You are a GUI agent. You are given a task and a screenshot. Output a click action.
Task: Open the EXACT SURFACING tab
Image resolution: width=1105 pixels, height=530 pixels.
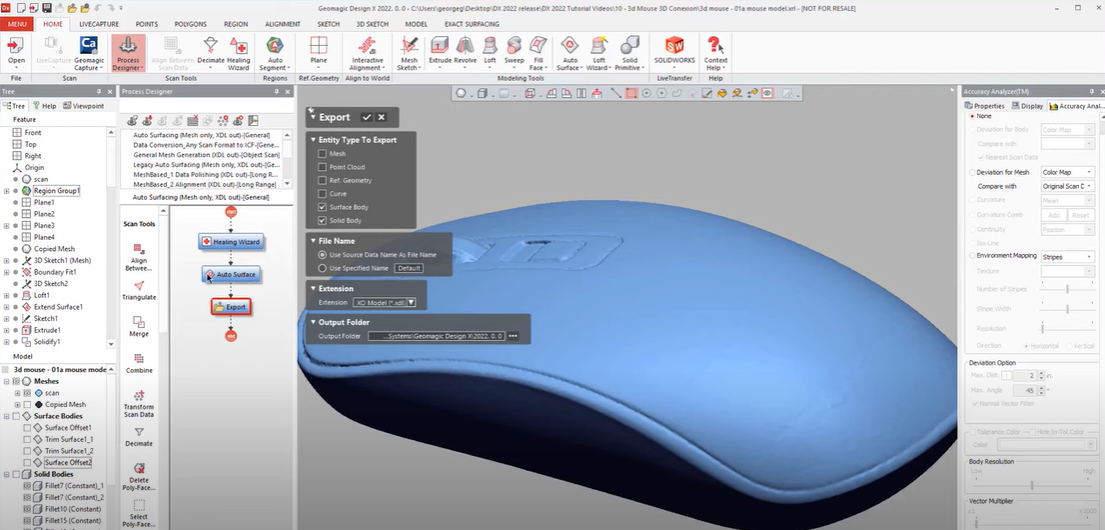(x=471, y=24)
